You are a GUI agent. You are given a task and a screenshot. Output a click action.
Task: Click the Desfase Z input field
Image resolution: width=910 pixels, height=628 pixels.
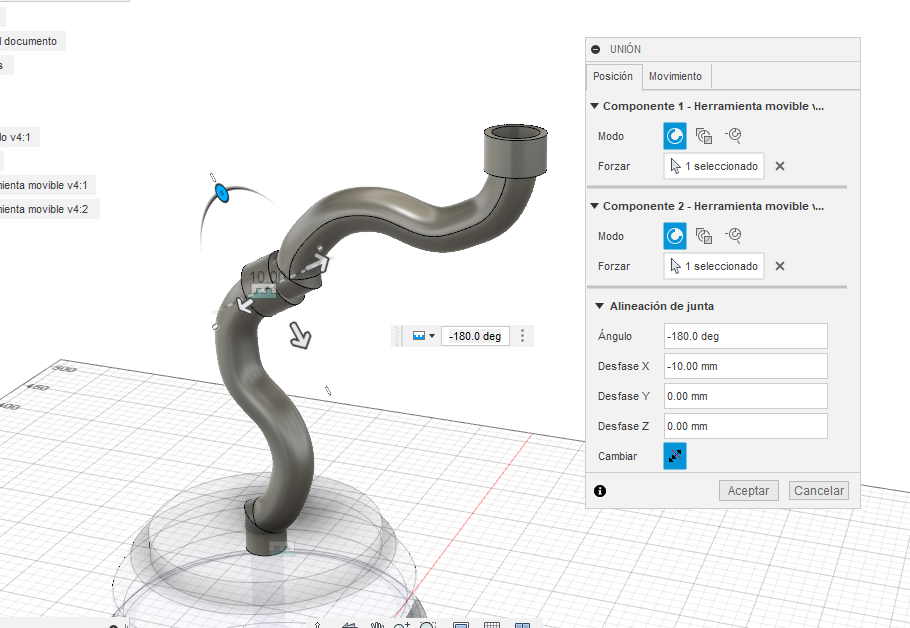(745, 426)
